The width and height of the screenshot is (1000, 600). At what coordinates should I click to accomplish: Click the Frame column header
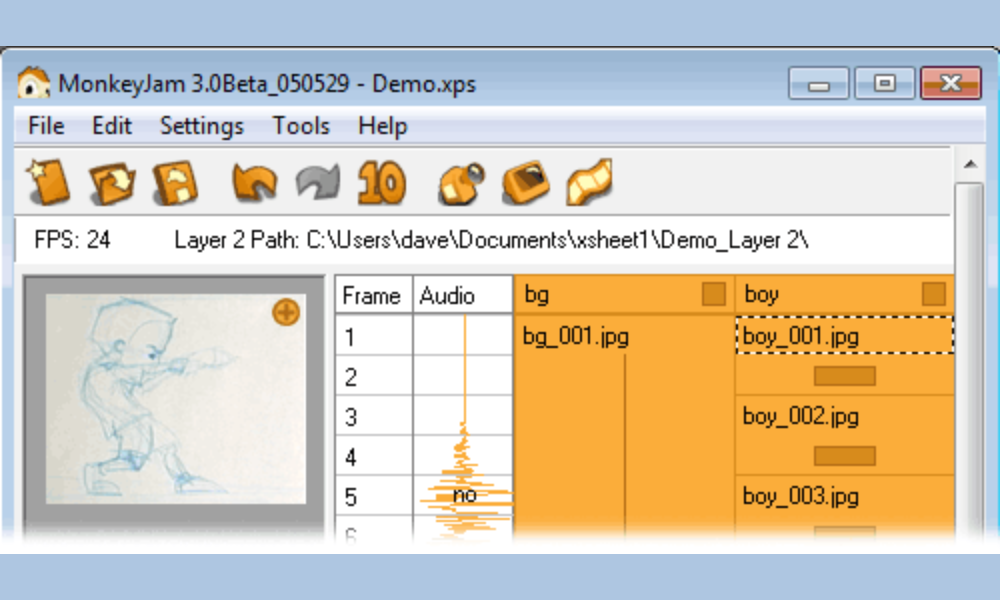click(374, 295)
